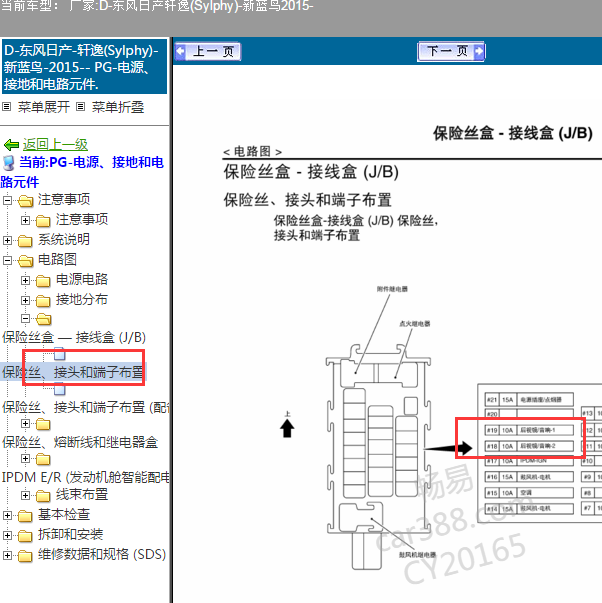Screen dimensions: 602x603
Task: Click the icon beside 菜单展开
Action: tap(7, 107)
